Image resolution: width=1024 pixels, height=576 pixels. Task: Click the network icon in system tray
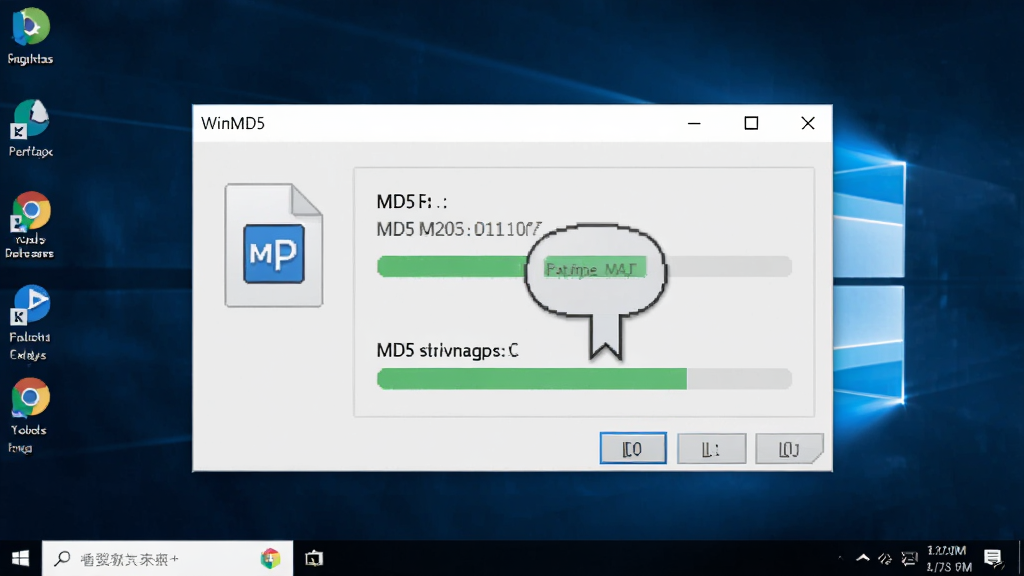point(885,558)
